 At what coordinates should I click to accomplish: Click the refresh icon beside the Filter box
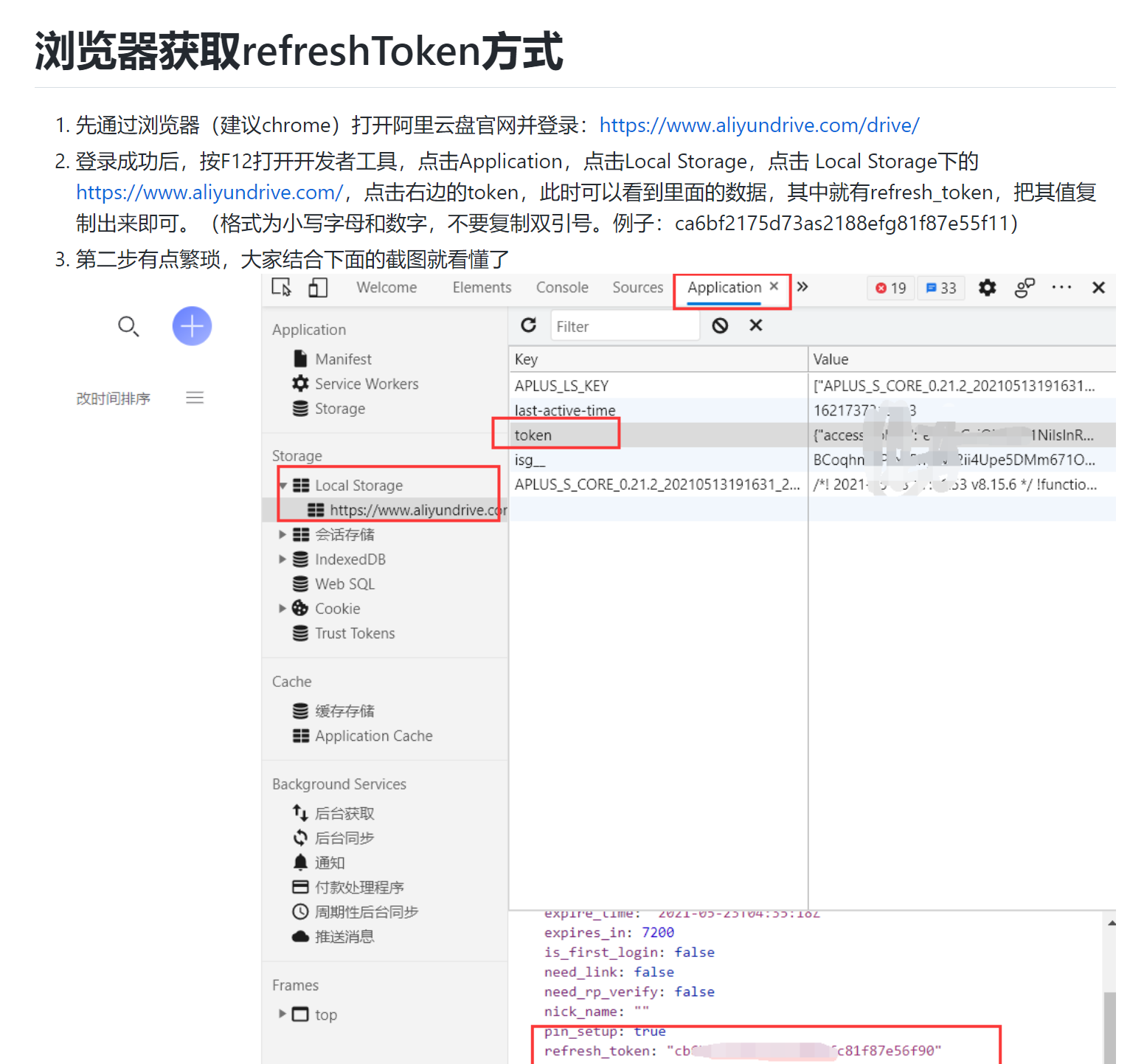point(530,325)
